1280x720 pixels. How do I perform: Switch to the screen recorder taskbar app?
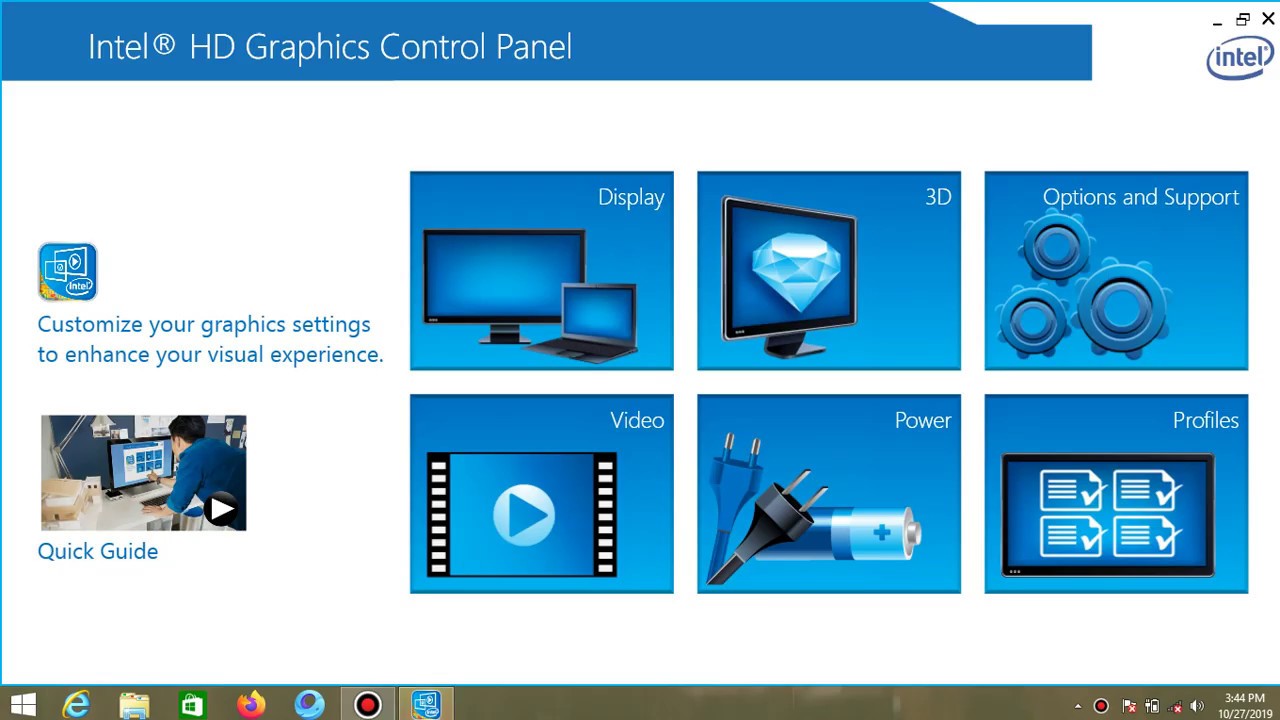368,704
